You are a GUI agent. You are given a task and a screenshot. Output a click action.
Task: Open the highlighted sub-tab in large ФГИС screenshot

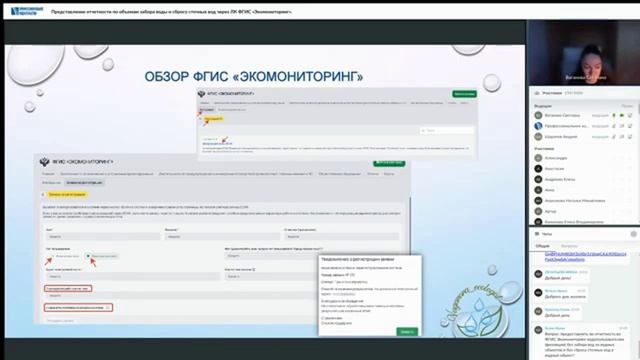coord(84,183)
